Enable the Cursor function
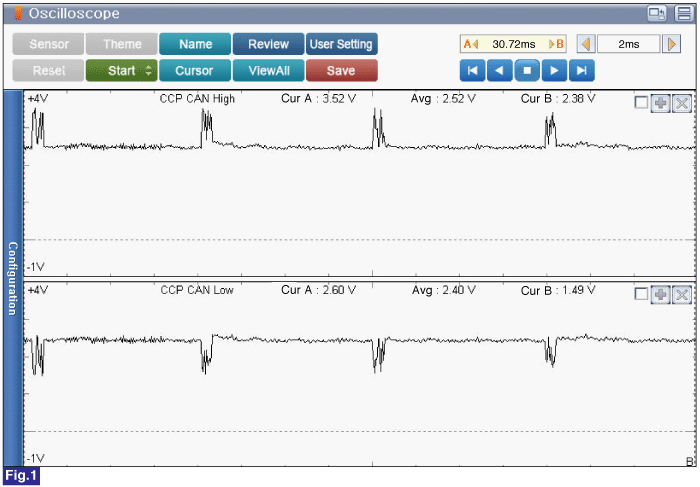 (x=195, y=71)
